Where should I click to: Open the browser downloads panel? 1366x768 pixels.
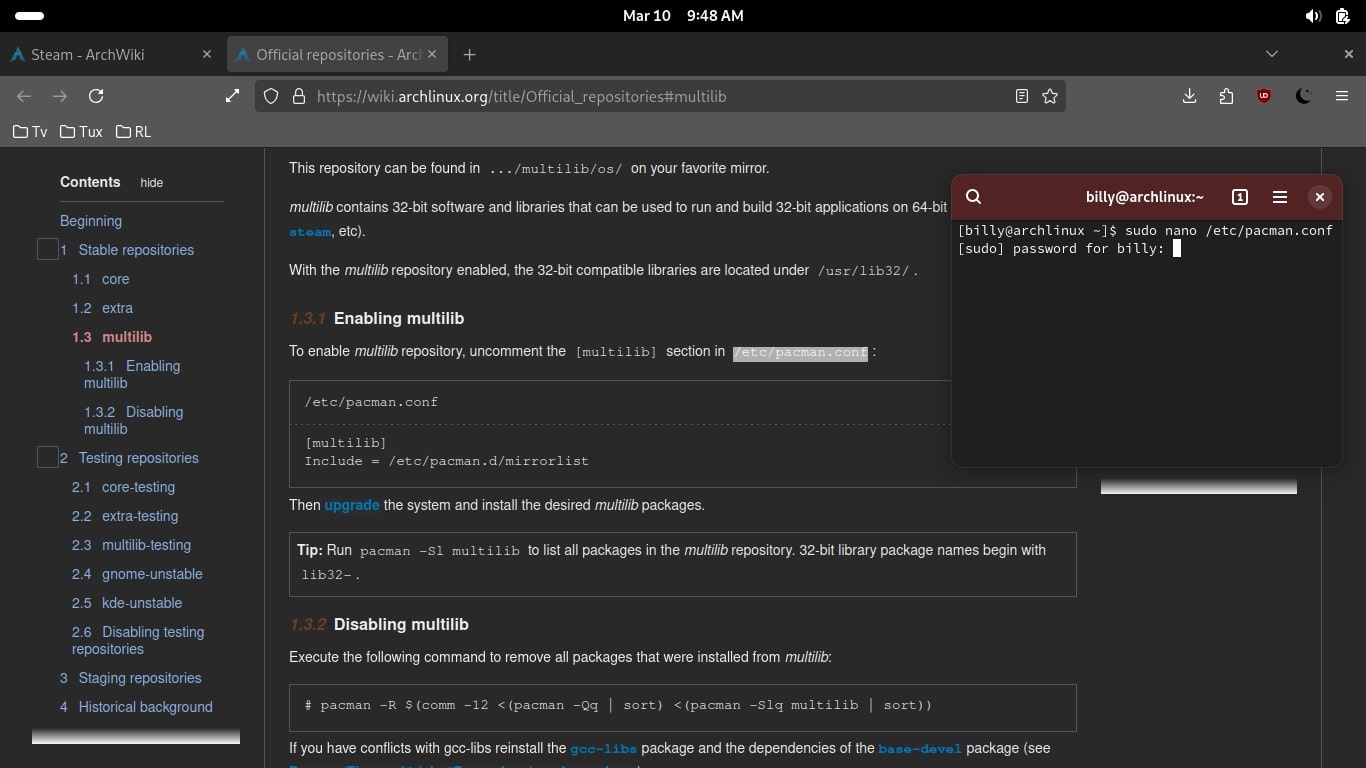pos(1189,96)
